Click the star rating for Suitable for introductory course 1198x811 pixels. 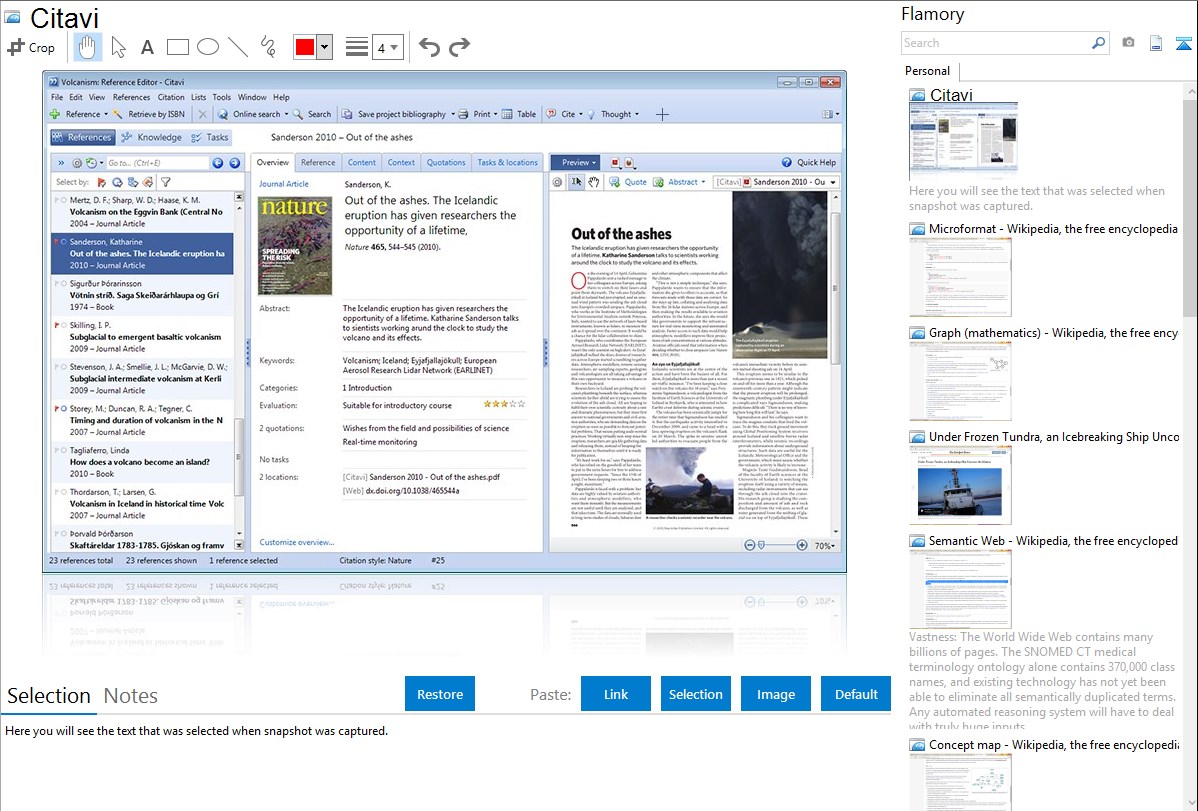pos(504,404)
